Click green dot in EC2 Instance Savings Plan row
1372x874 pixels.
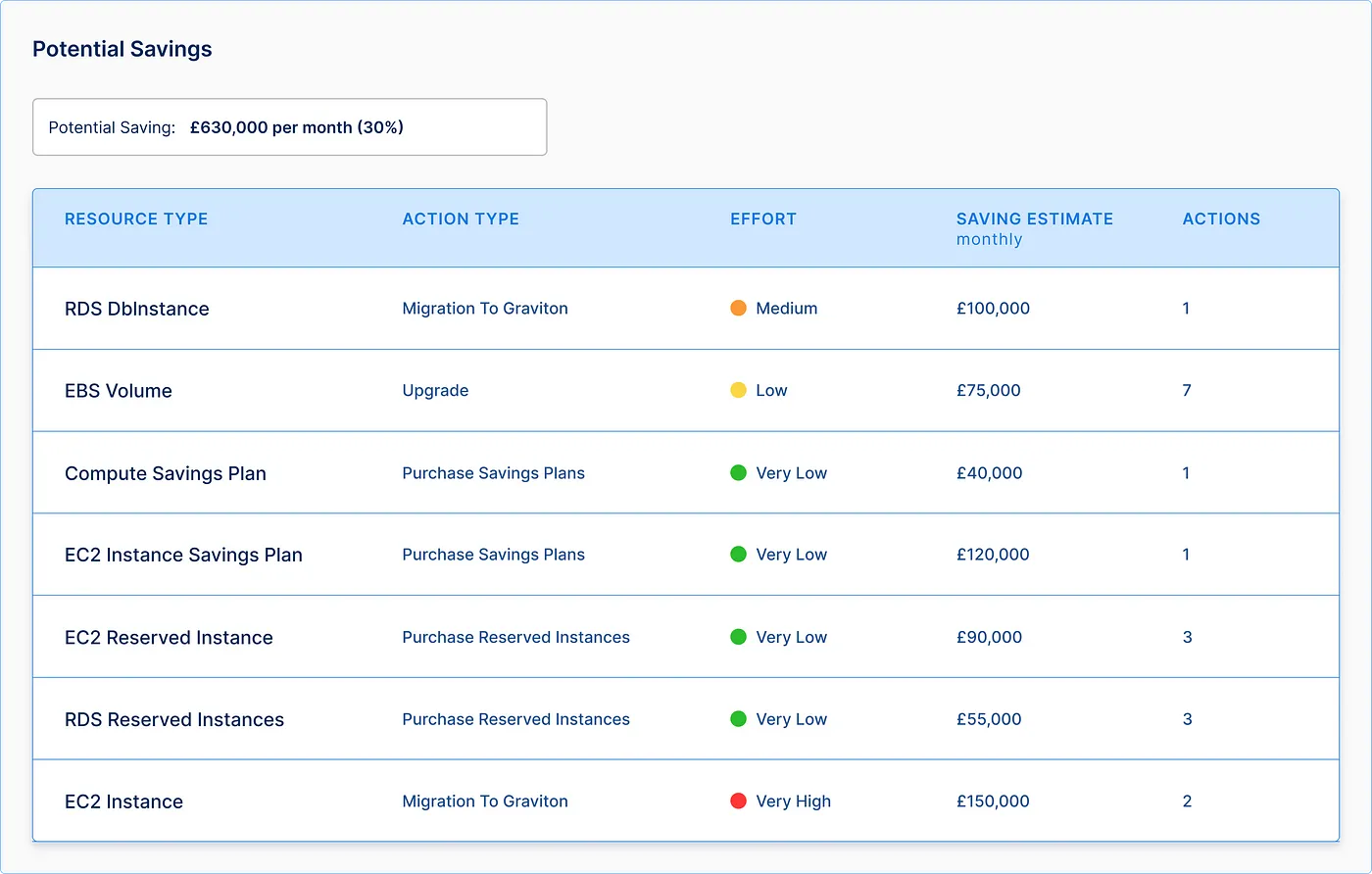pos(739,555)
